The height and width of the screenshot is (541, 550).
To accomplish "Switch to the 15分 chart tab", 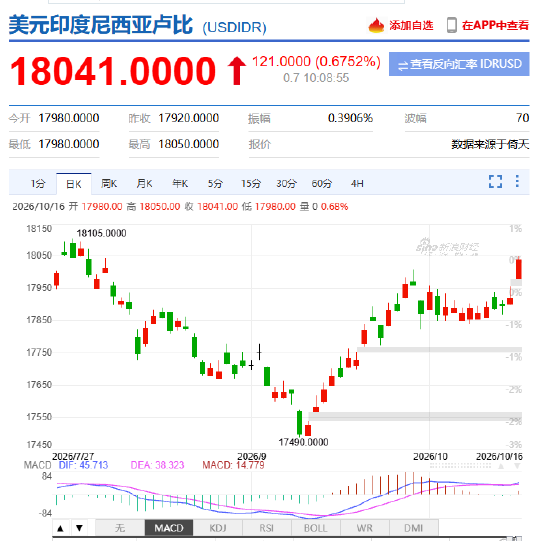I will tap(251, 183).
